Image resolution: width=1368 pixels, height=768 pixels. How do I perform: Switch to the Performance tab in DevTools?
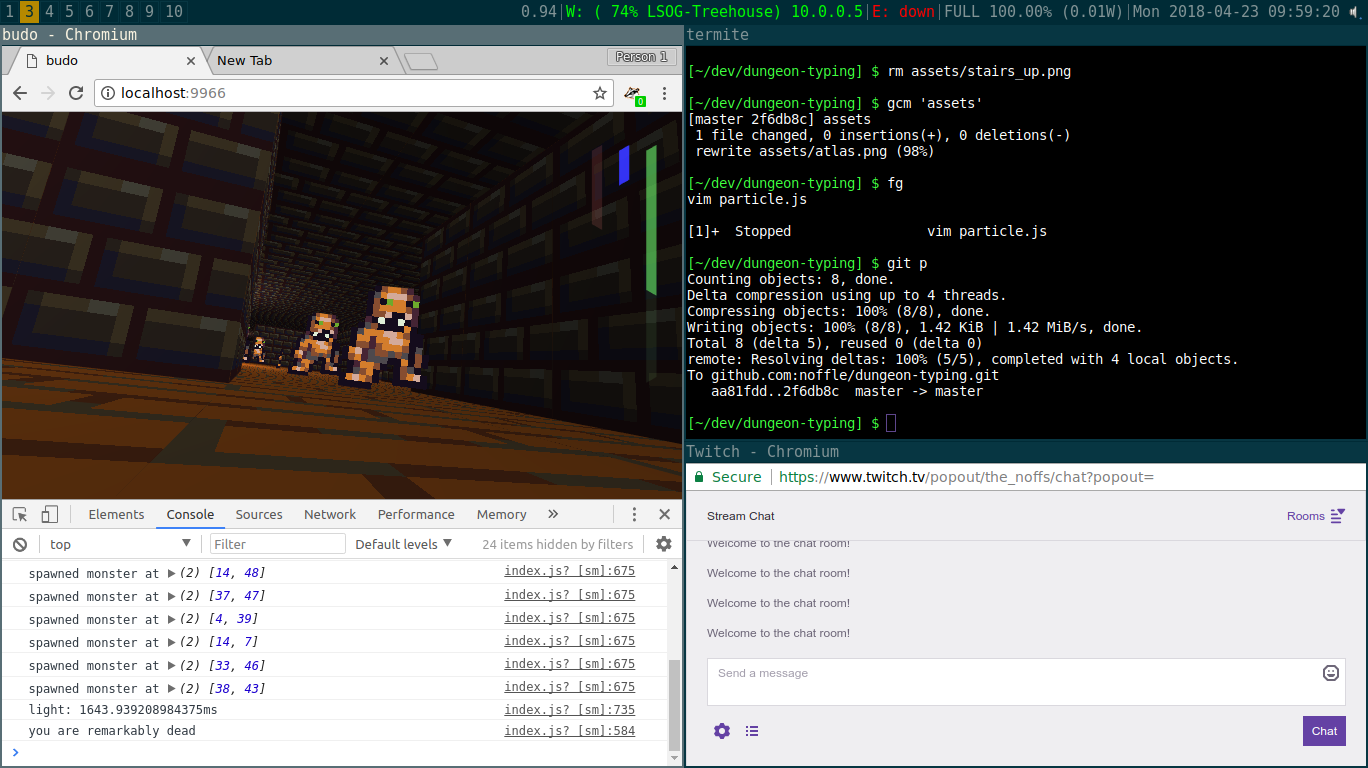point(416,515)
